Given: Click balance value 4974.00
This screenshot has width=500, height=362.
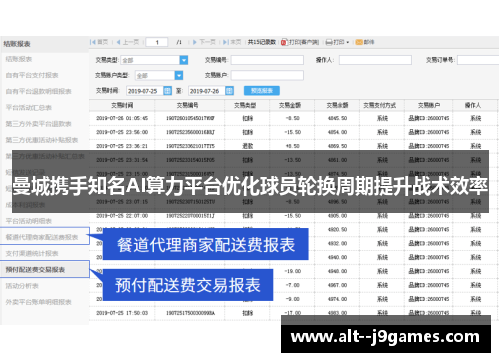Looking at the screenshot, I should [x=337, y=299].
